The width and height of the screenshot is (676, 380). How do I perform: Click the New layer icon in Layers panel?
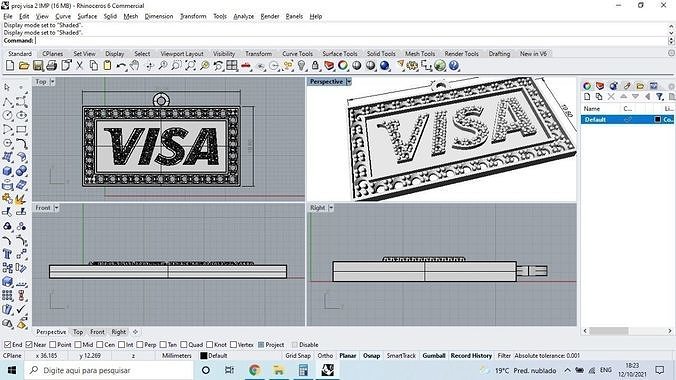[x=587, y=97]
